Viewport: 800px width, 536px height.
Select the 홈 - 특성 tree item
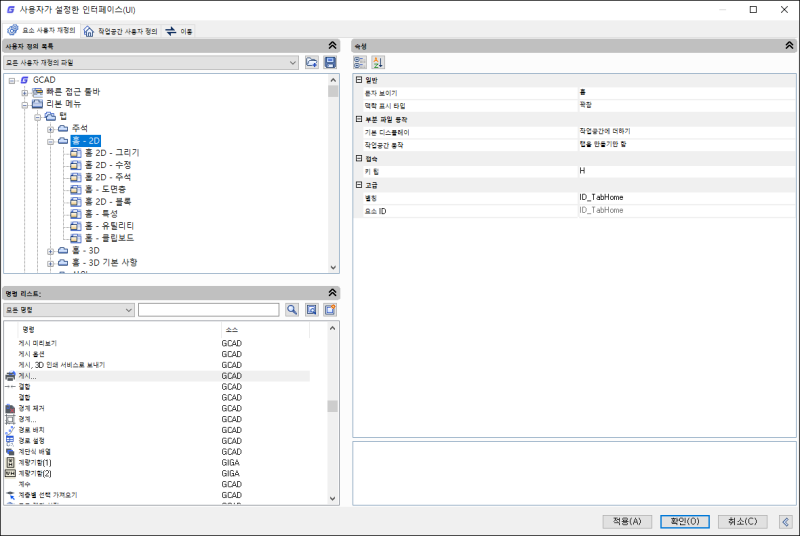101,214
